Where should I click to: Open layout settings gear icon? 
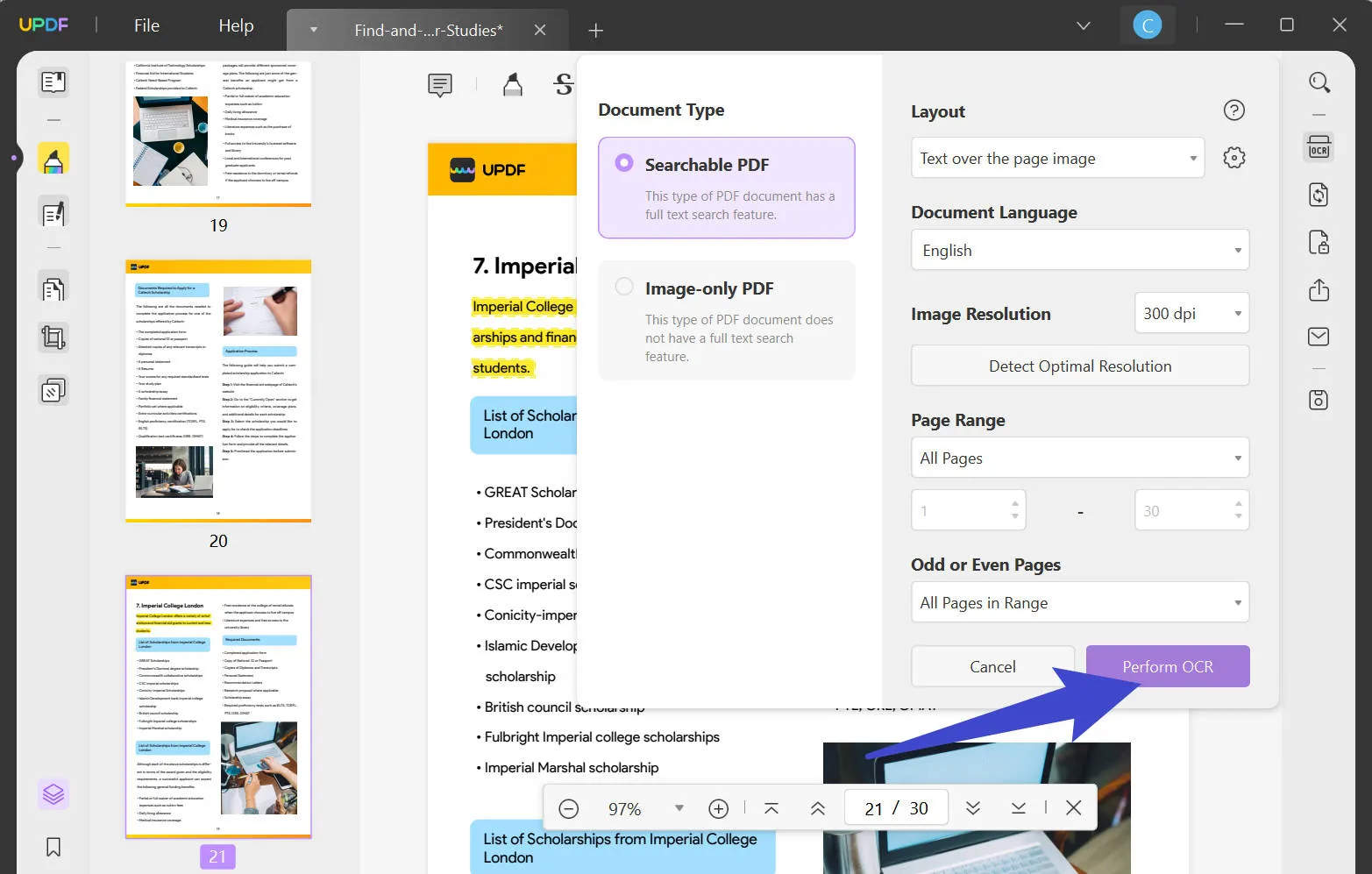pos(1234,158)
